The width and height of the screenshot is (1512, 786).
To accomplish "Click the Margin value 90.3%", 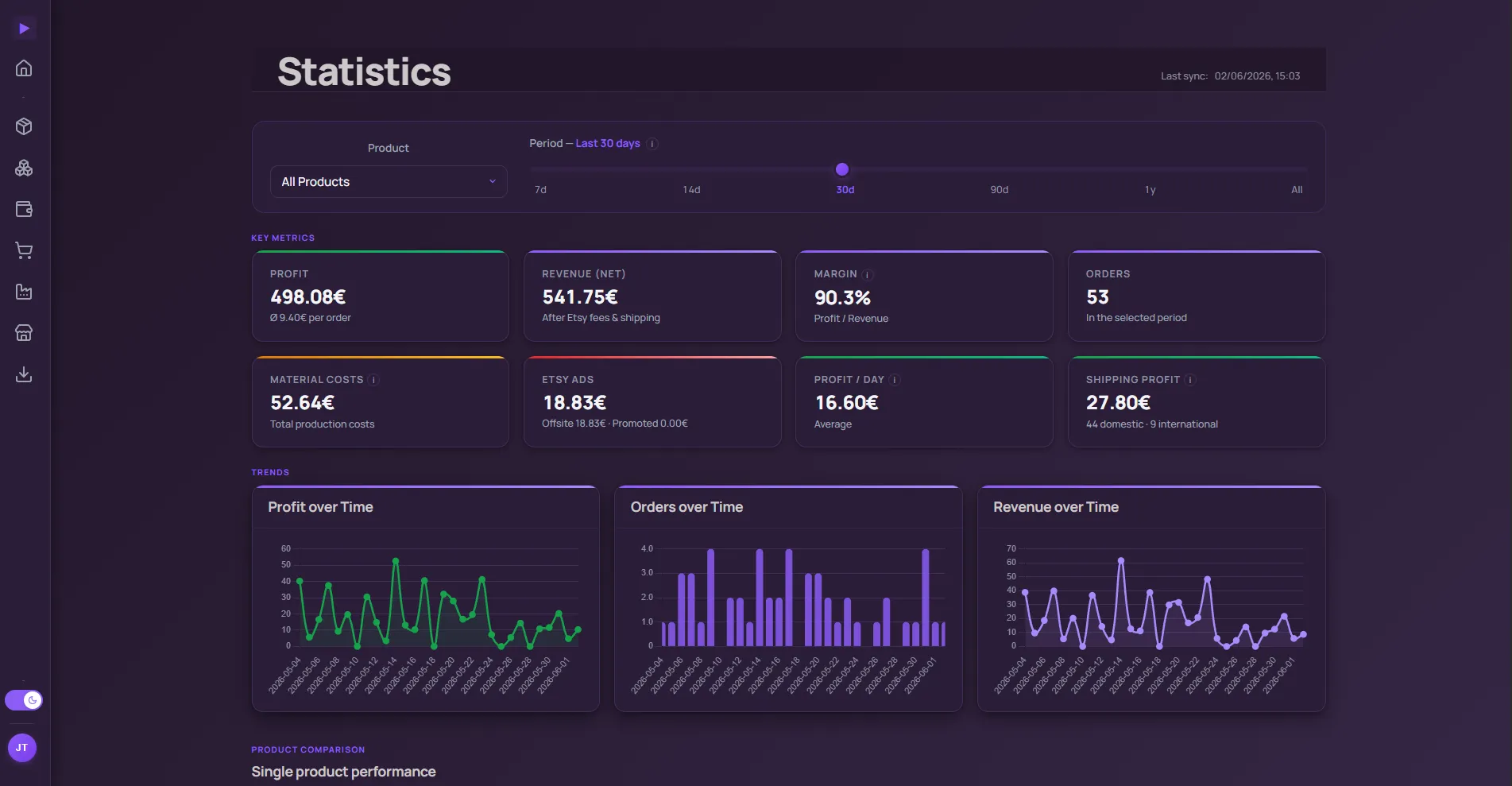I will click(x=842, y=298).
